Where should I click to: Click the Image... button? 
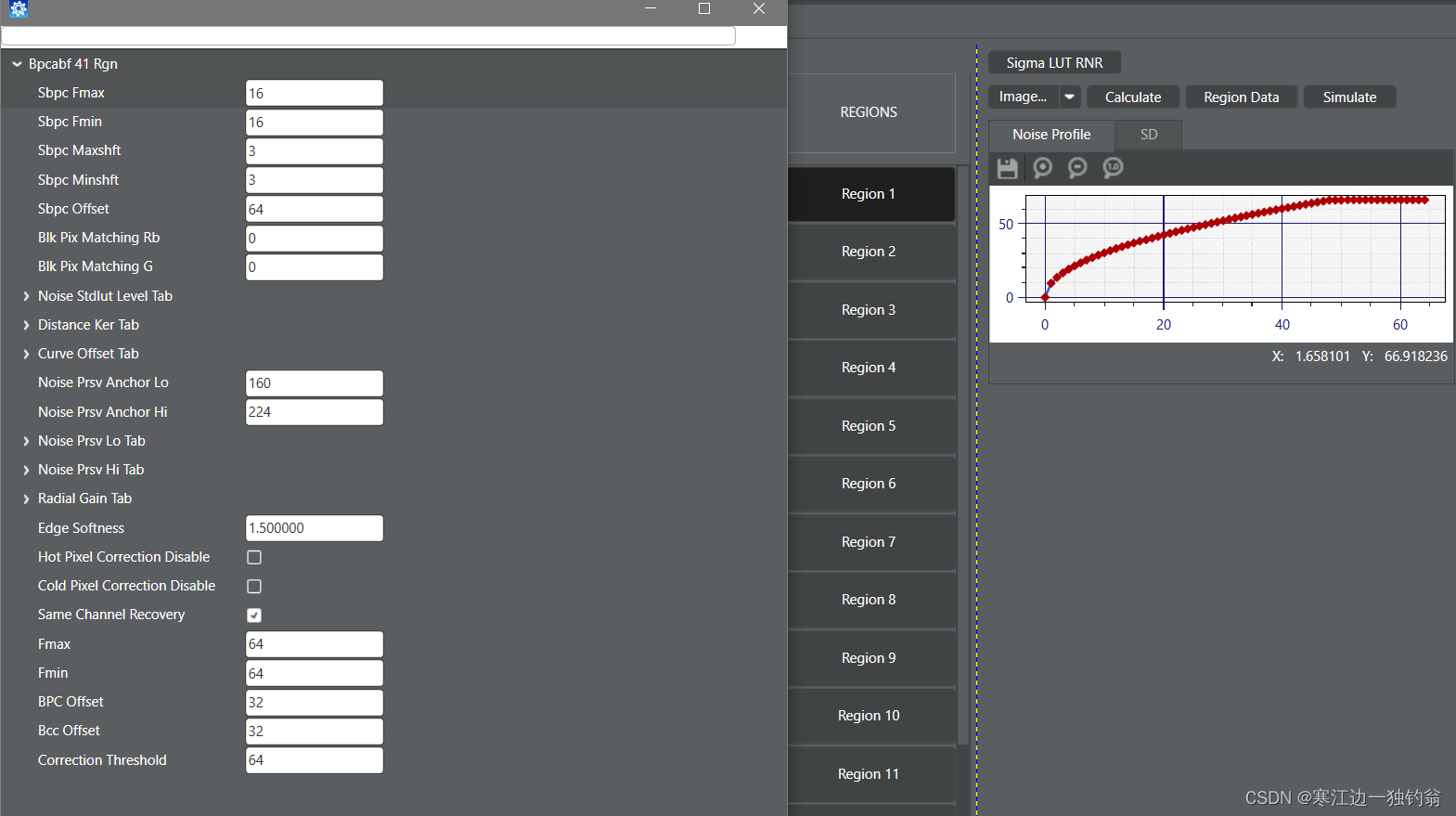coord(1024,97)
